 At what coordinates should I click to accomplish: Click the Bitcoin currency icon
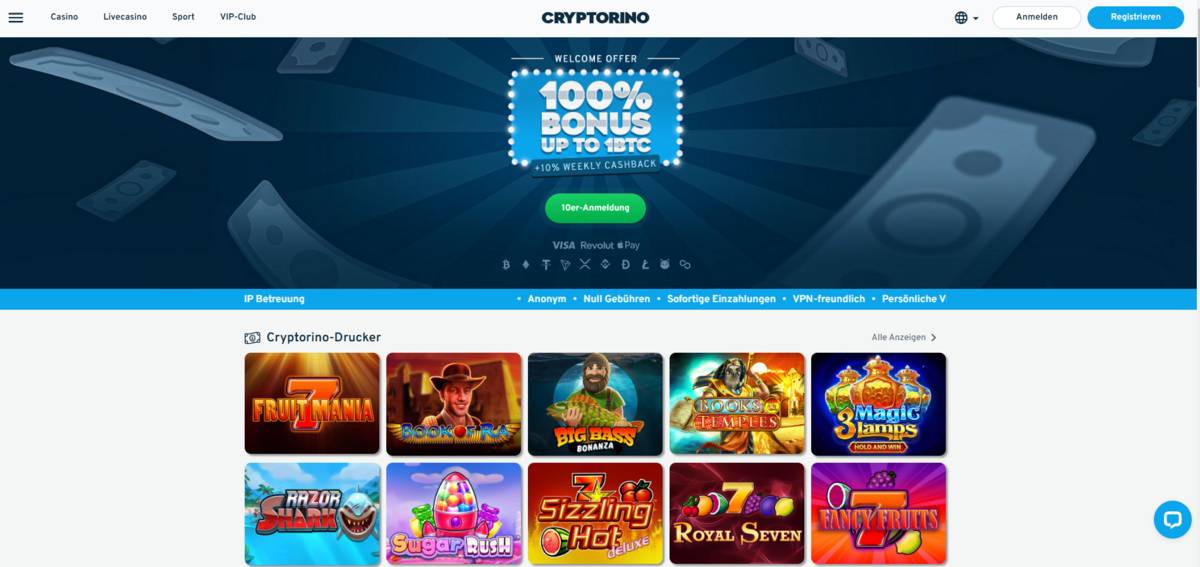(506, 265)
